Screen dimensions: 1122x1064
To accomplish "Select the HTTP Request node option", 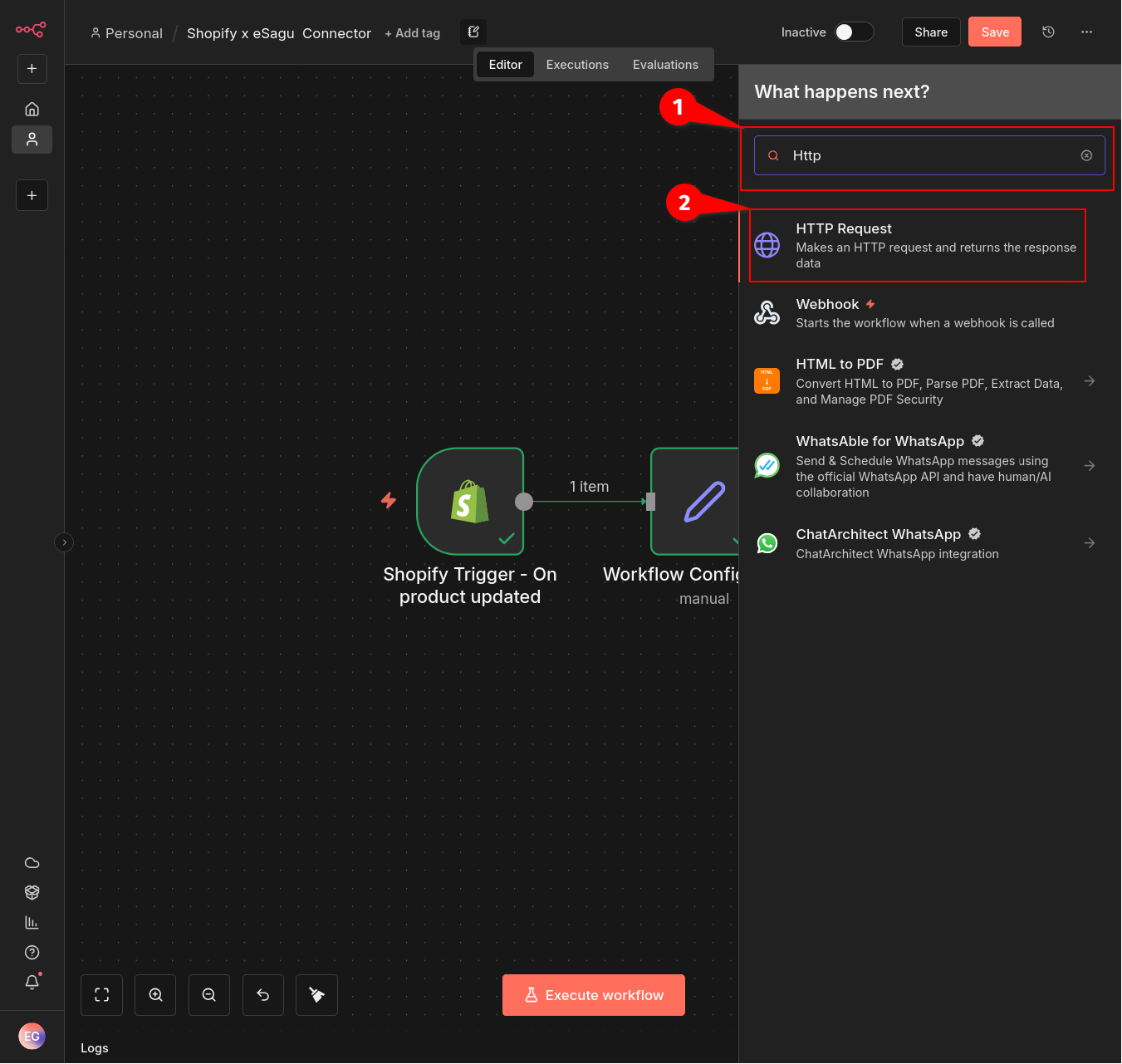I will point(918,246).
